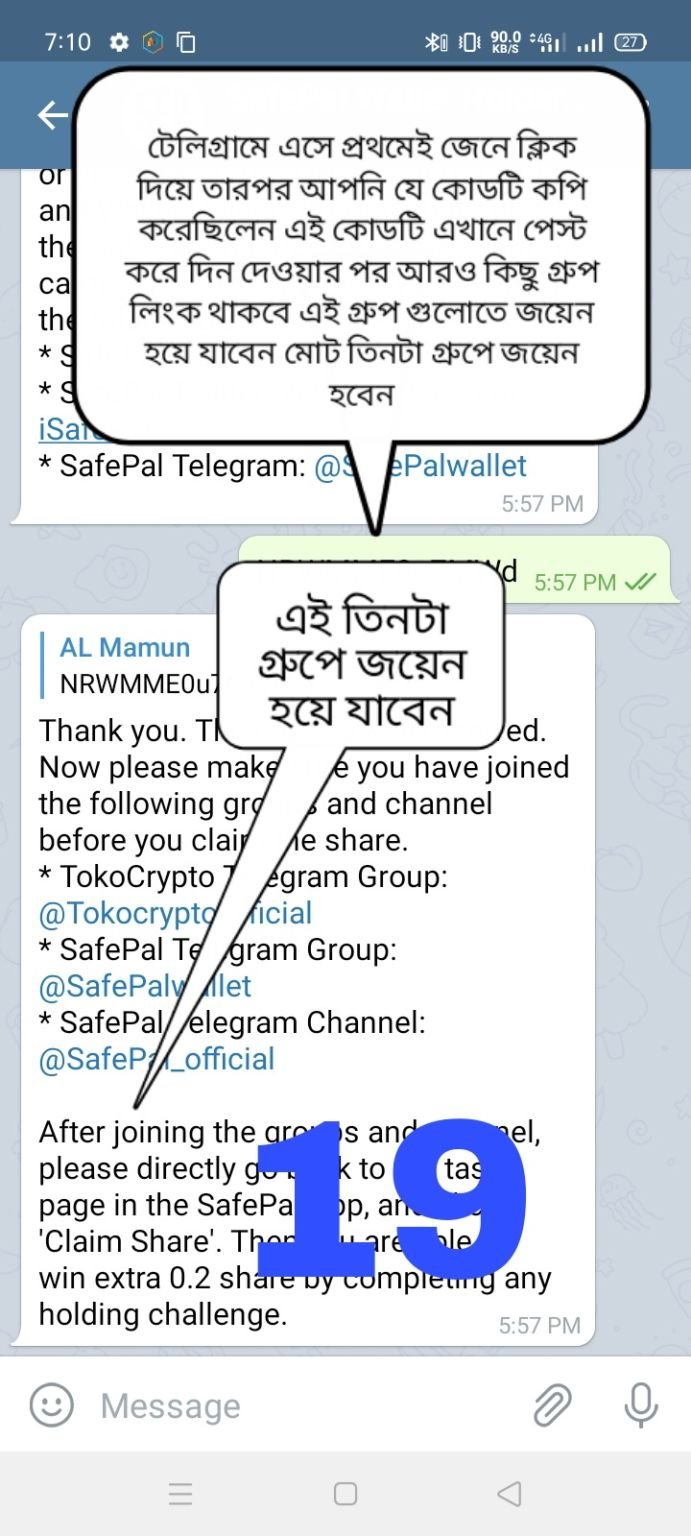Image resolution: width=691 pixels, height=1536 pixels.
Task: Focus the Message input field
Action: (300, 1405)
